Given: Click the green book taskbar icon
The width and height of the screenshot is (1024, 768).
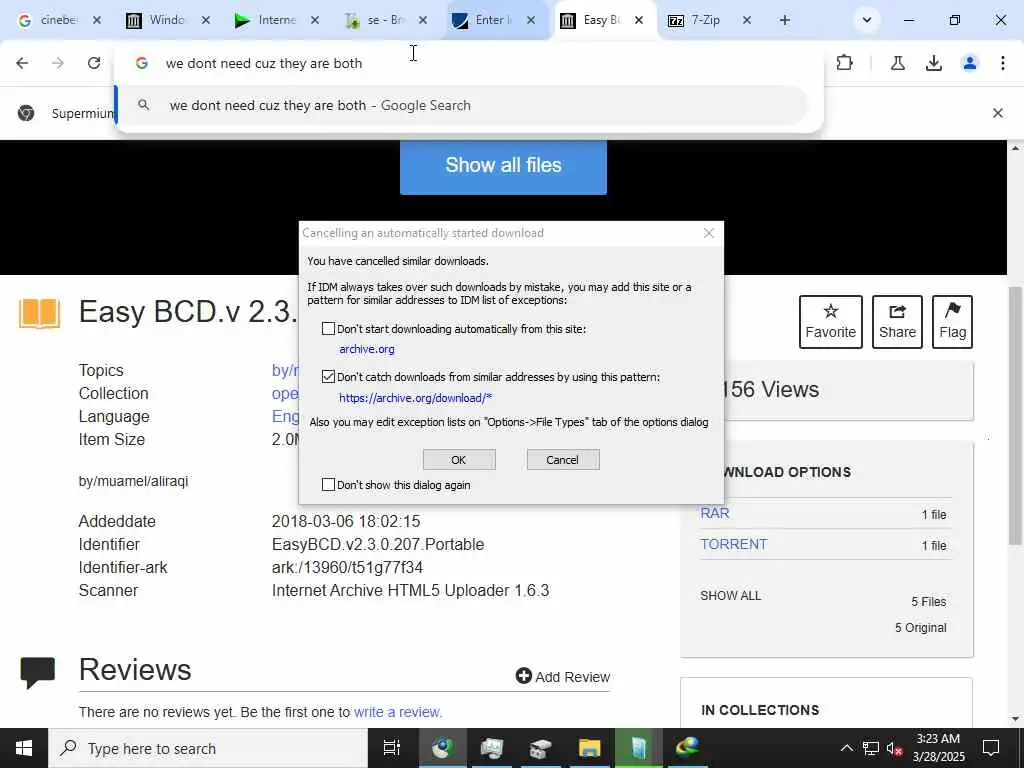Looking at the screenshot, I should tap(638, 748).
